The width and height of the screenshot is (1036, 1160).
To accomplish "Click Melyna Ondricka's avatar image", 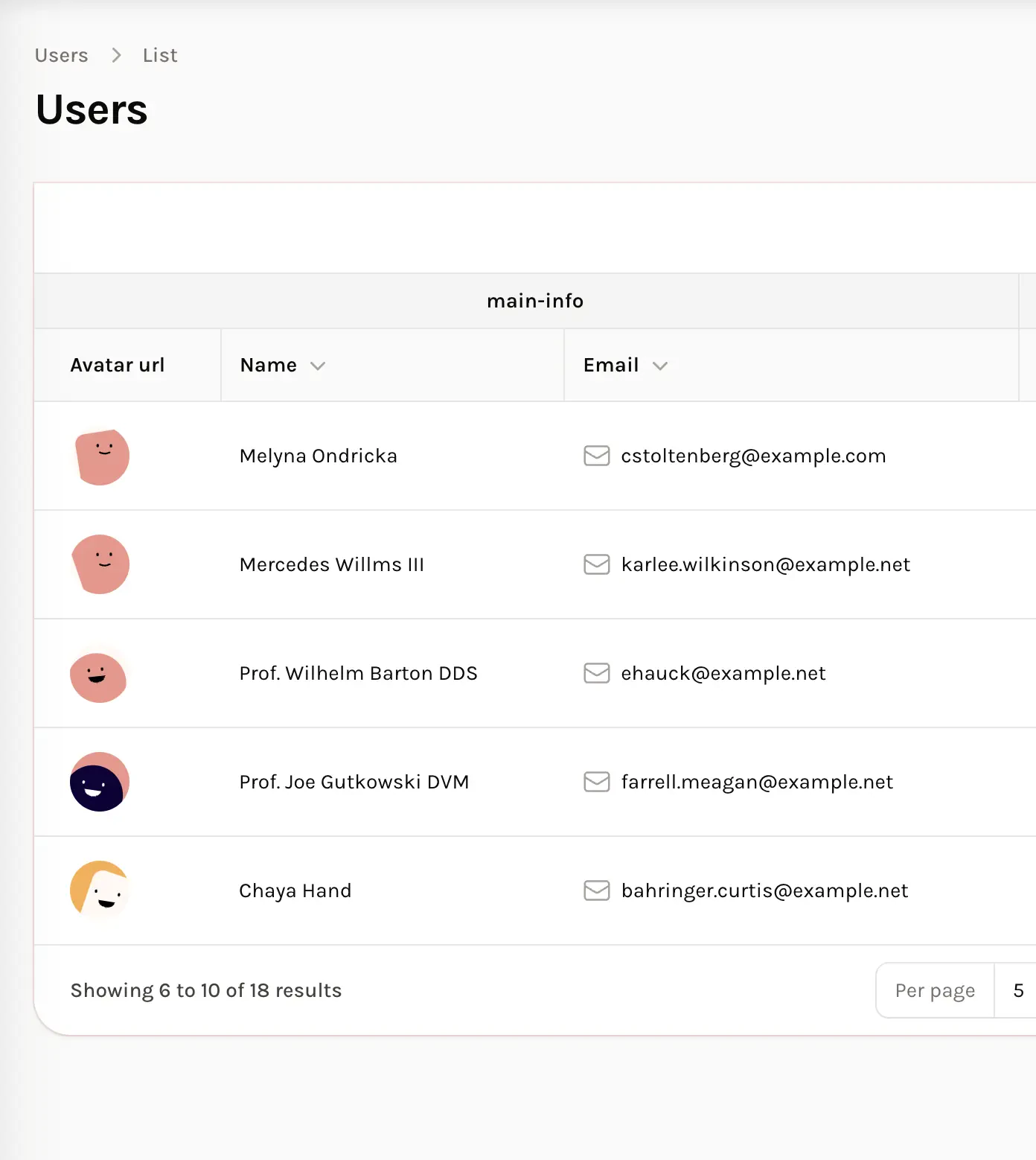I will [x=100, y=456].
